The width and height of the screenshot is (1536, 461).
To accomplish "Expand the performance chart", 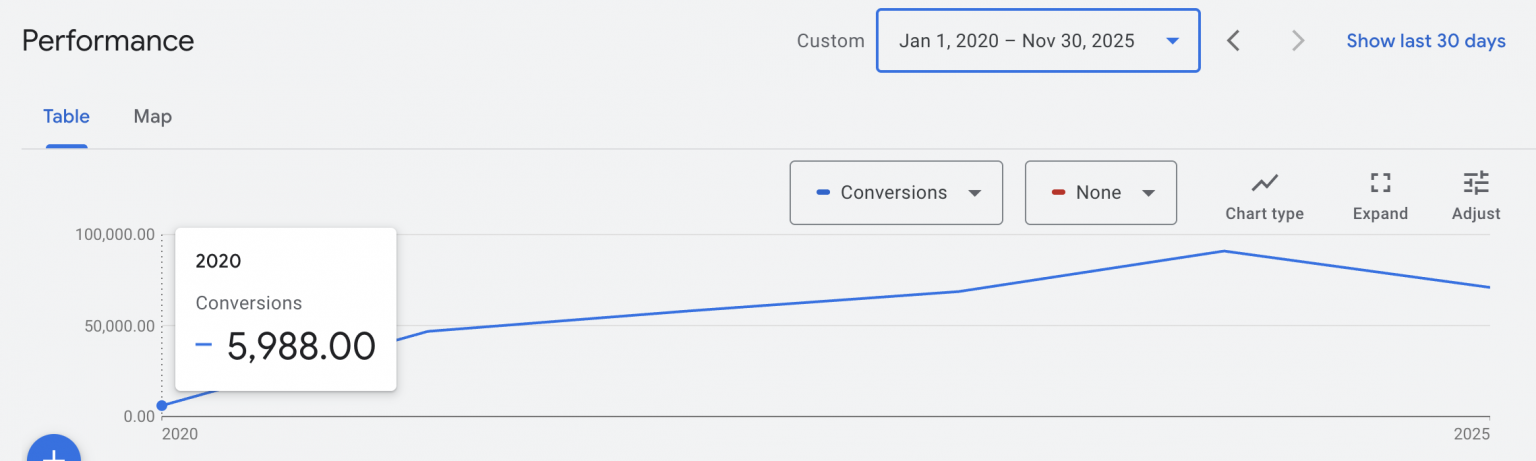I will pos(1380,195).
